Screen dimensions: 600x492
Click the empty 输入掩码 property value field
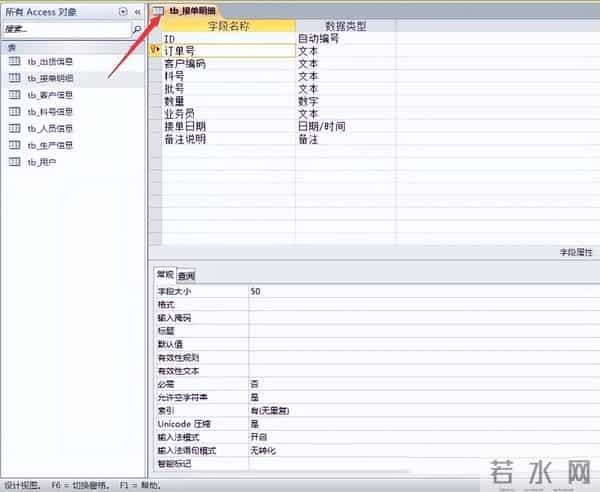pos(424,318)
